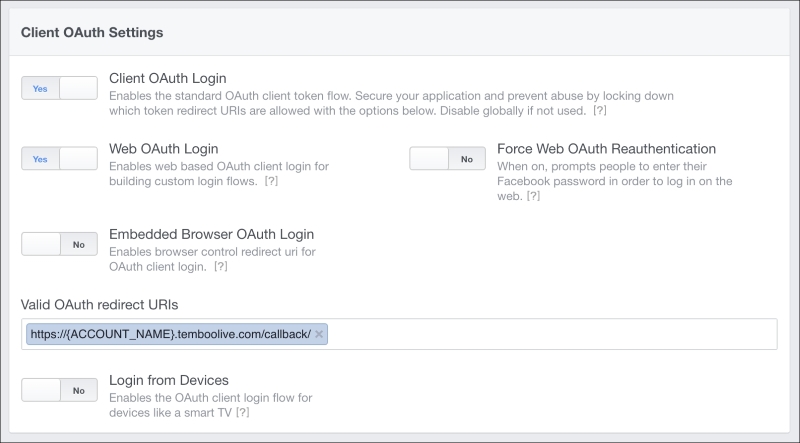
Task: Remove the temboolive callback URI token
Action: 319,334
